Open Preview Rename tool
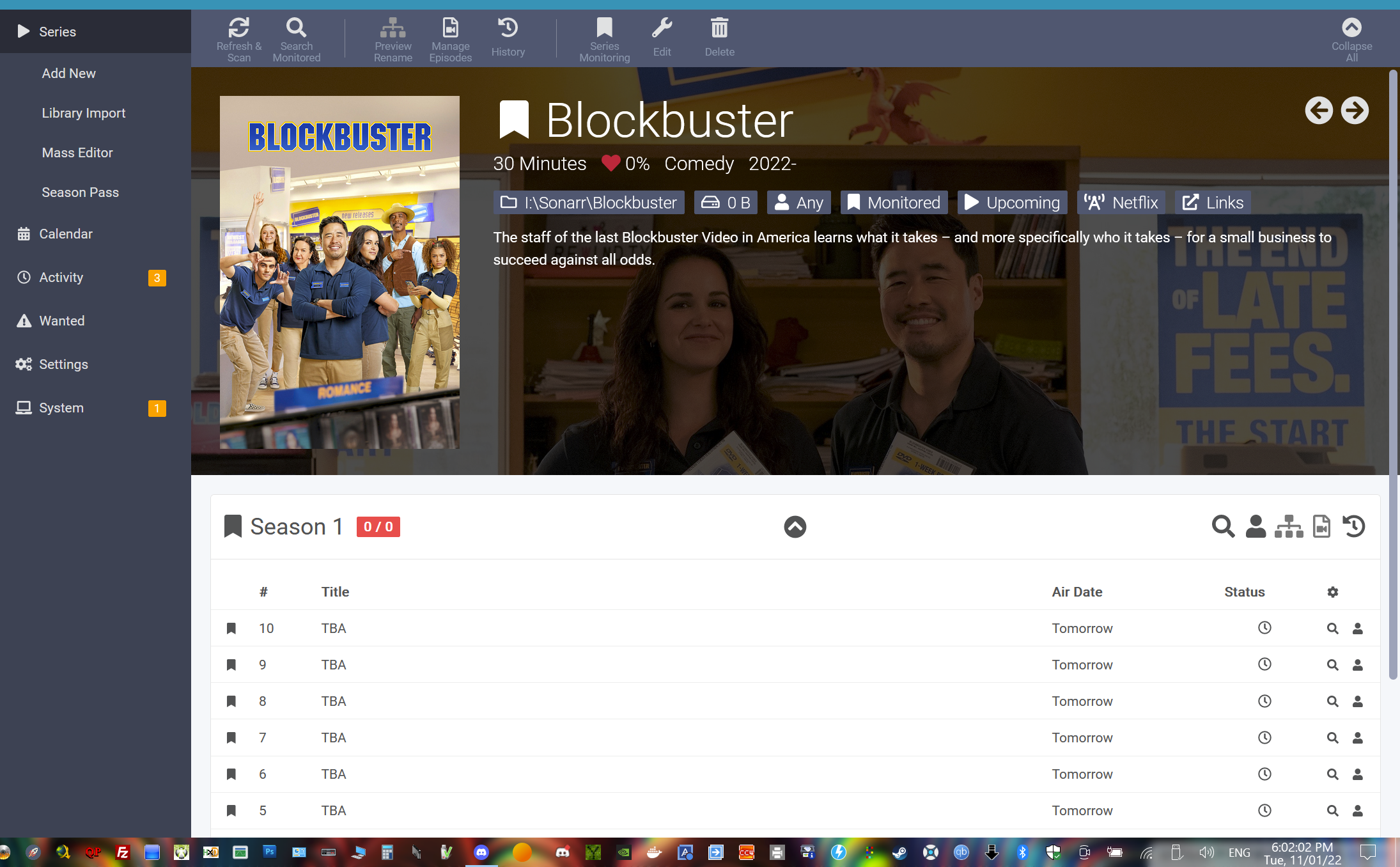The image size is (1400, 867). tap(393, 38)
